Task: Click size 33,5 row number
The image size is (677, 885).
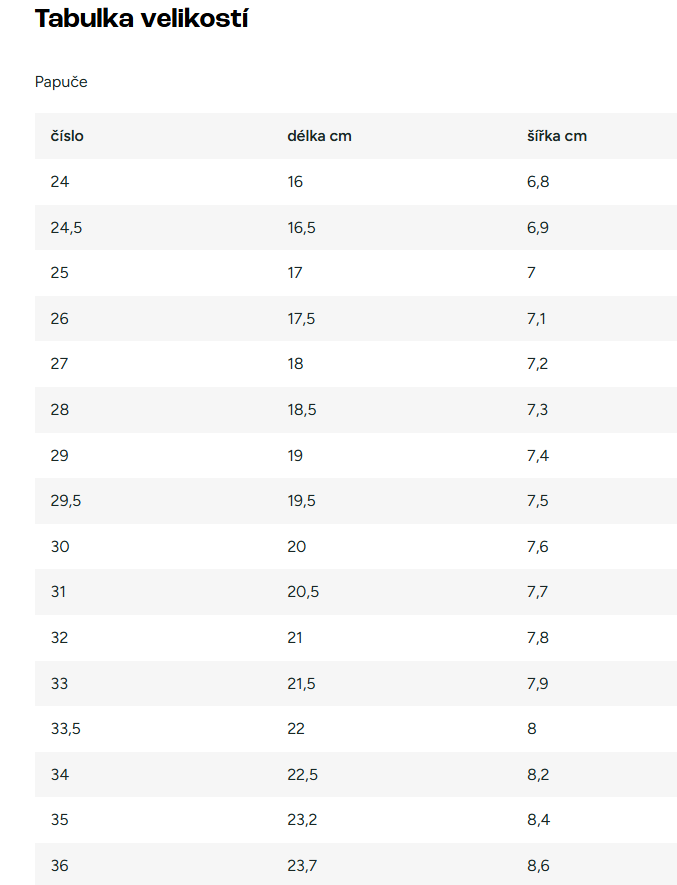Action: [x=65, y=729]
